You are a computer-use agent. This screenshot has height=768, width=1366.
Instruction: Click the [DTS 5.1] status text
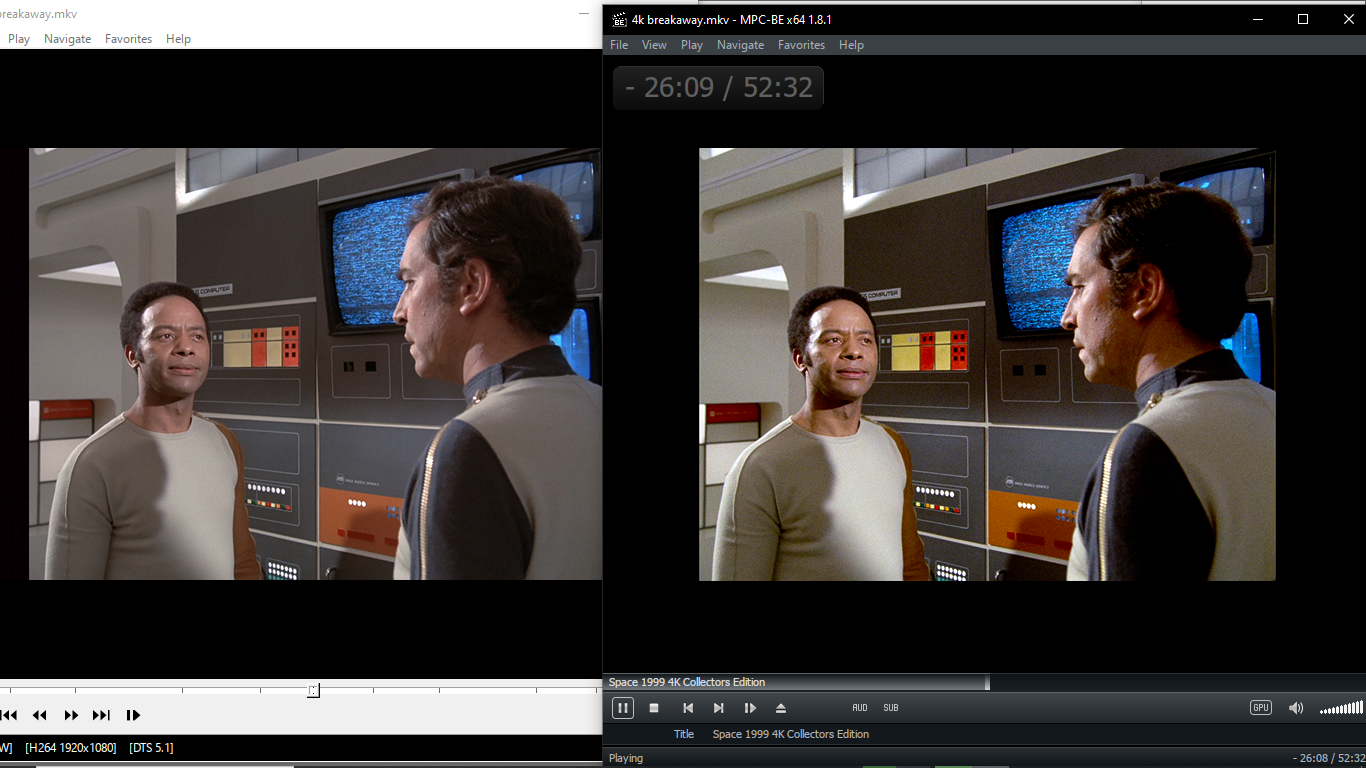click(x=151, y=748)
